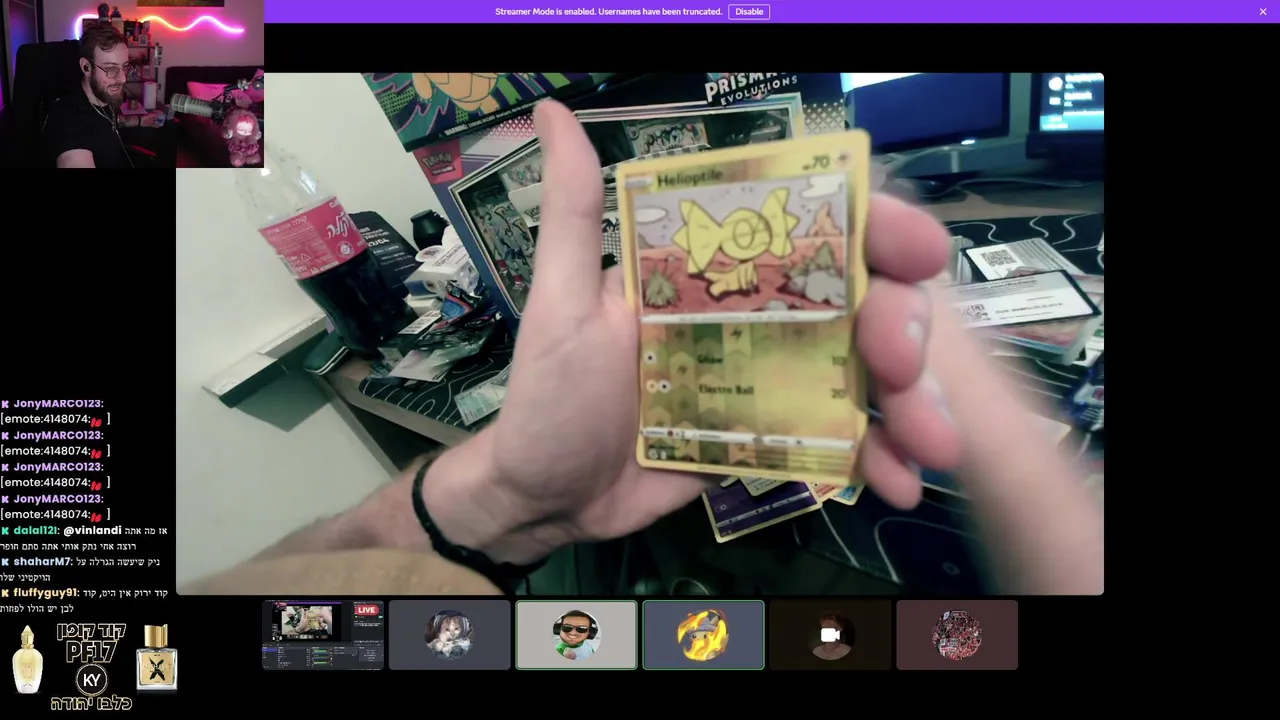Select the participant tile with camera icon
The height and width of the screenshot is (720, 1280).
[830, 635]
